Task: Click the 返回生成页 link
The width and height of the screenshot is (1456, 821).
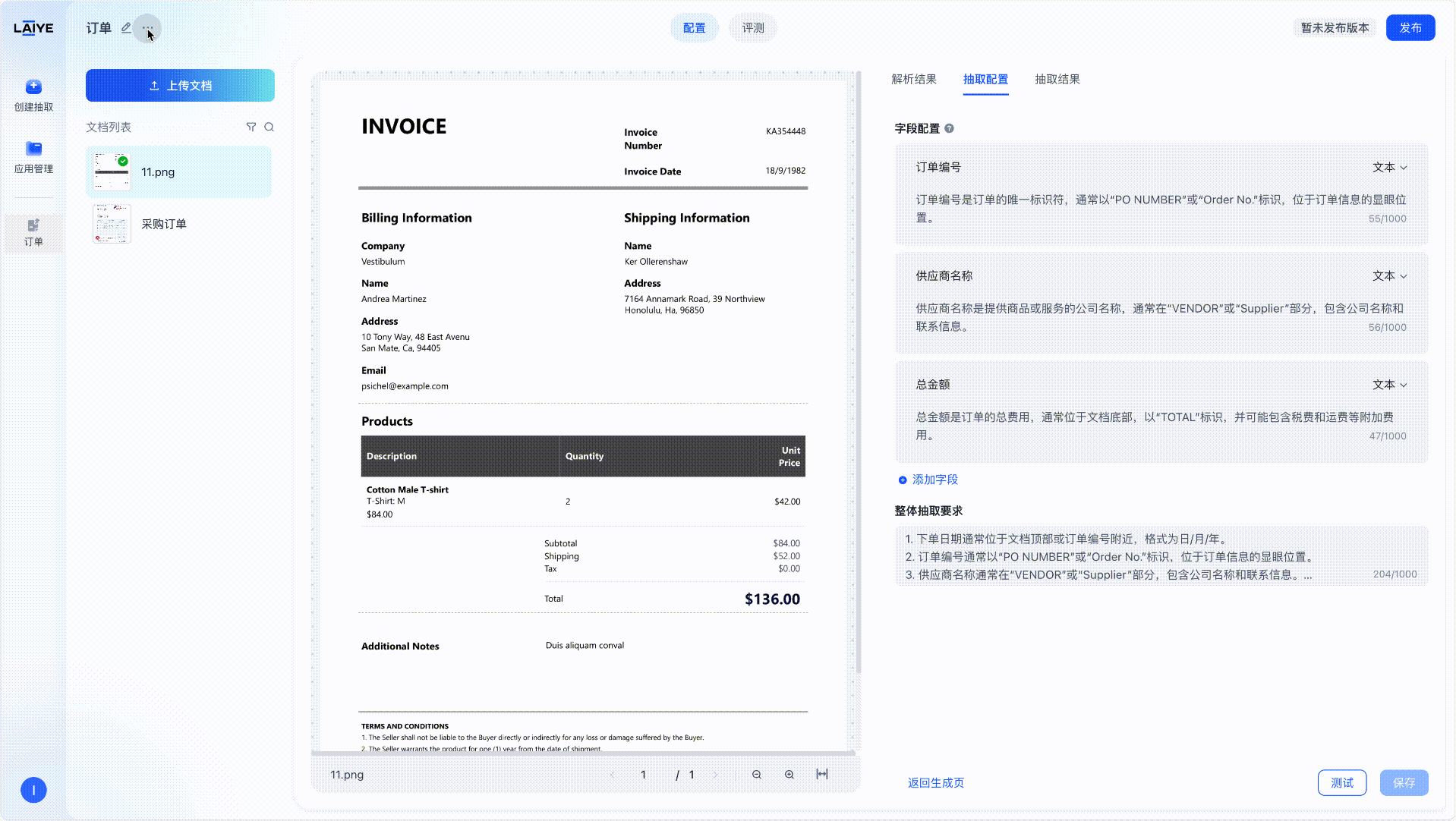Action: click(935, 782)
